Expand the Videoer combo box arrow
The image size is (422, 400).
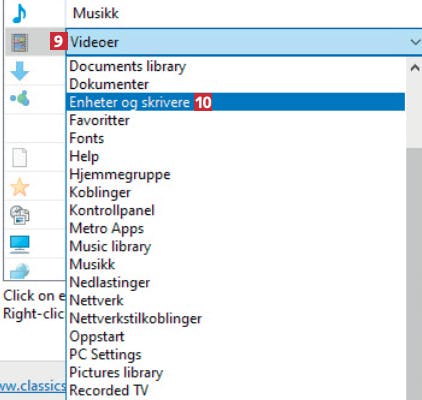tap(415, 42)
